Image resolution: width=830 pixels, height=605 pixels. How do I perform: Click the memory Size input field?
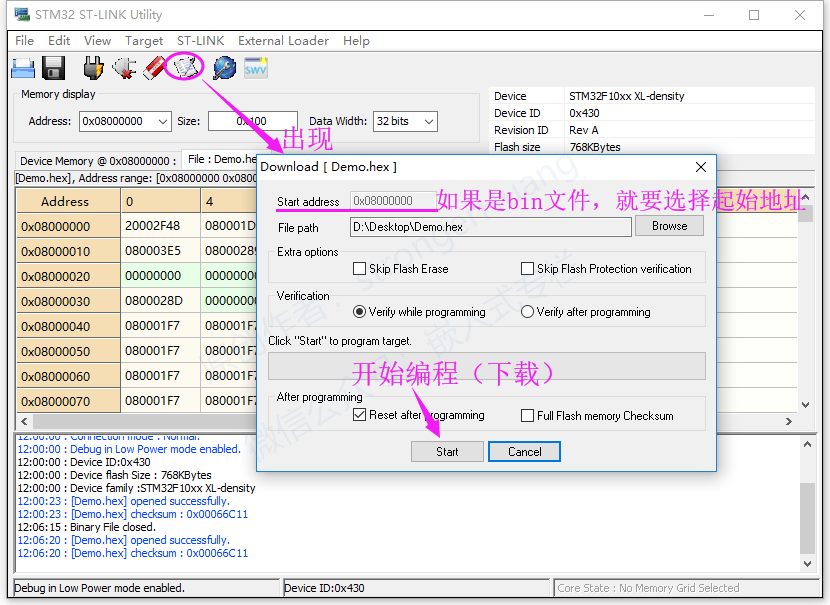(253, 121)
